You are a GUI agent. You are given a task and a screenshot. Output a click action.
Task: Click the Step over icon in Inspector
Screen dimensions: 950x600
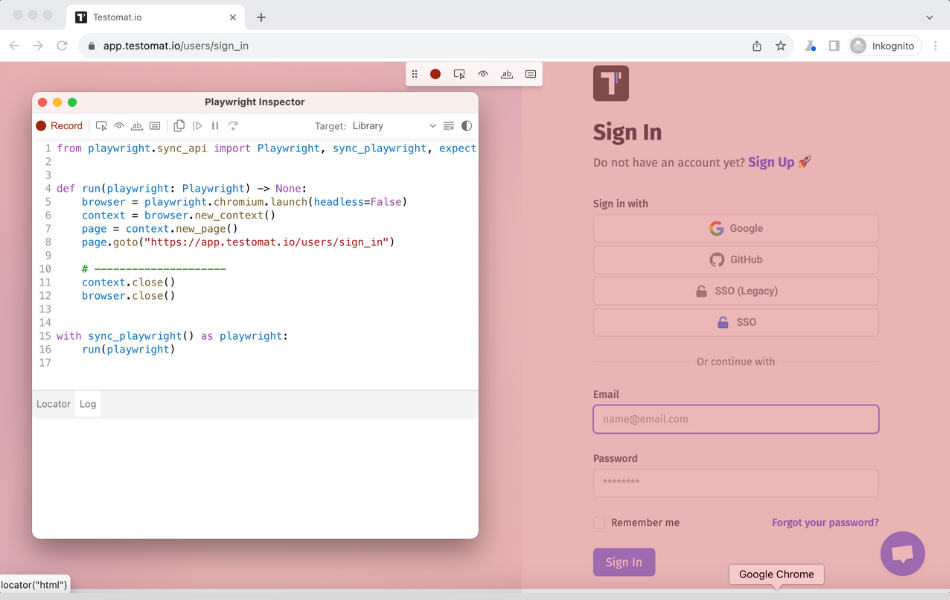tap(233, 126)
